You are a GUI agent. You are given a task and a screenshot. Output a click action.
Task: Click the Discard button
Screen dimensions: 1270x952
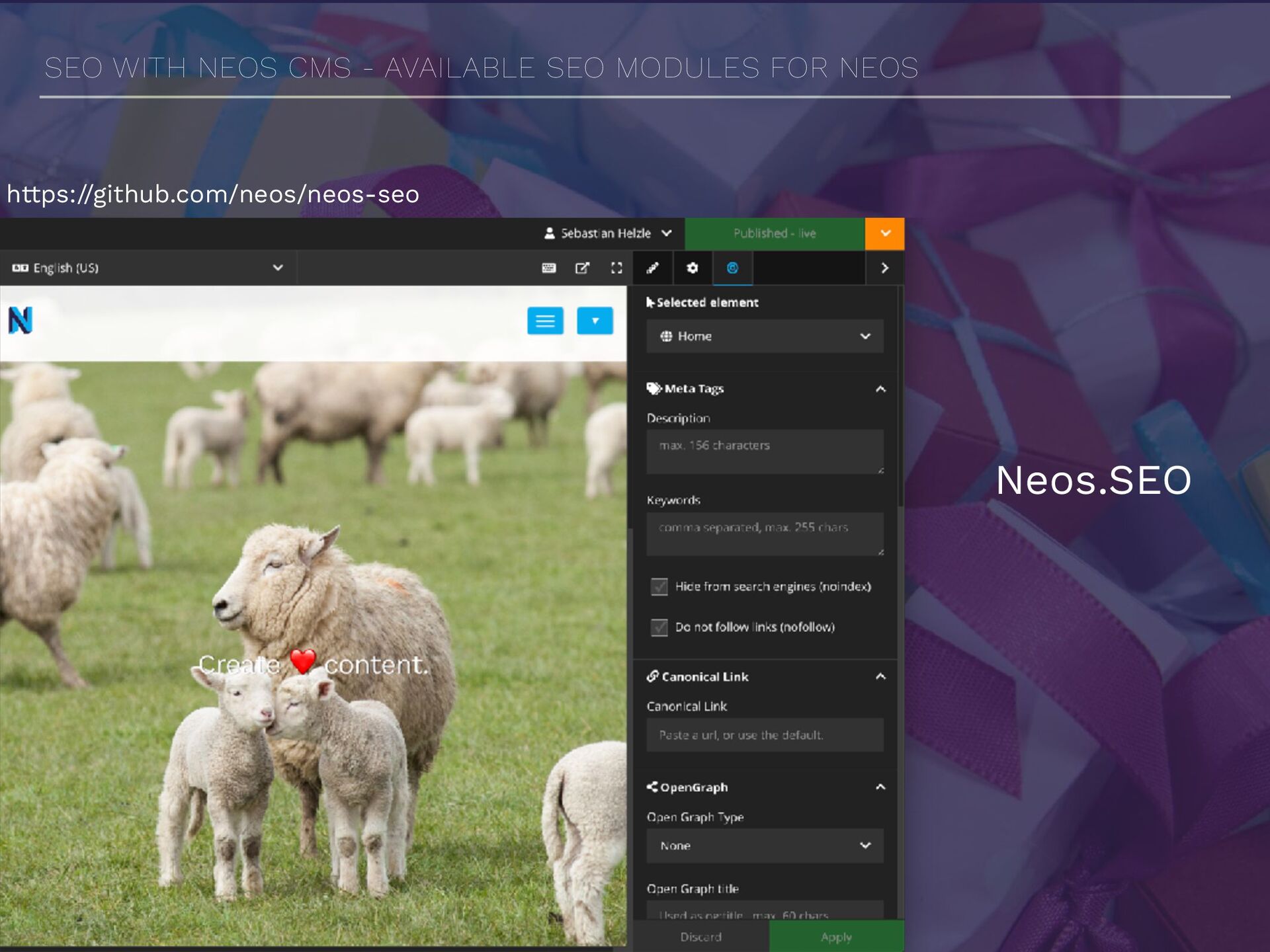701,937
